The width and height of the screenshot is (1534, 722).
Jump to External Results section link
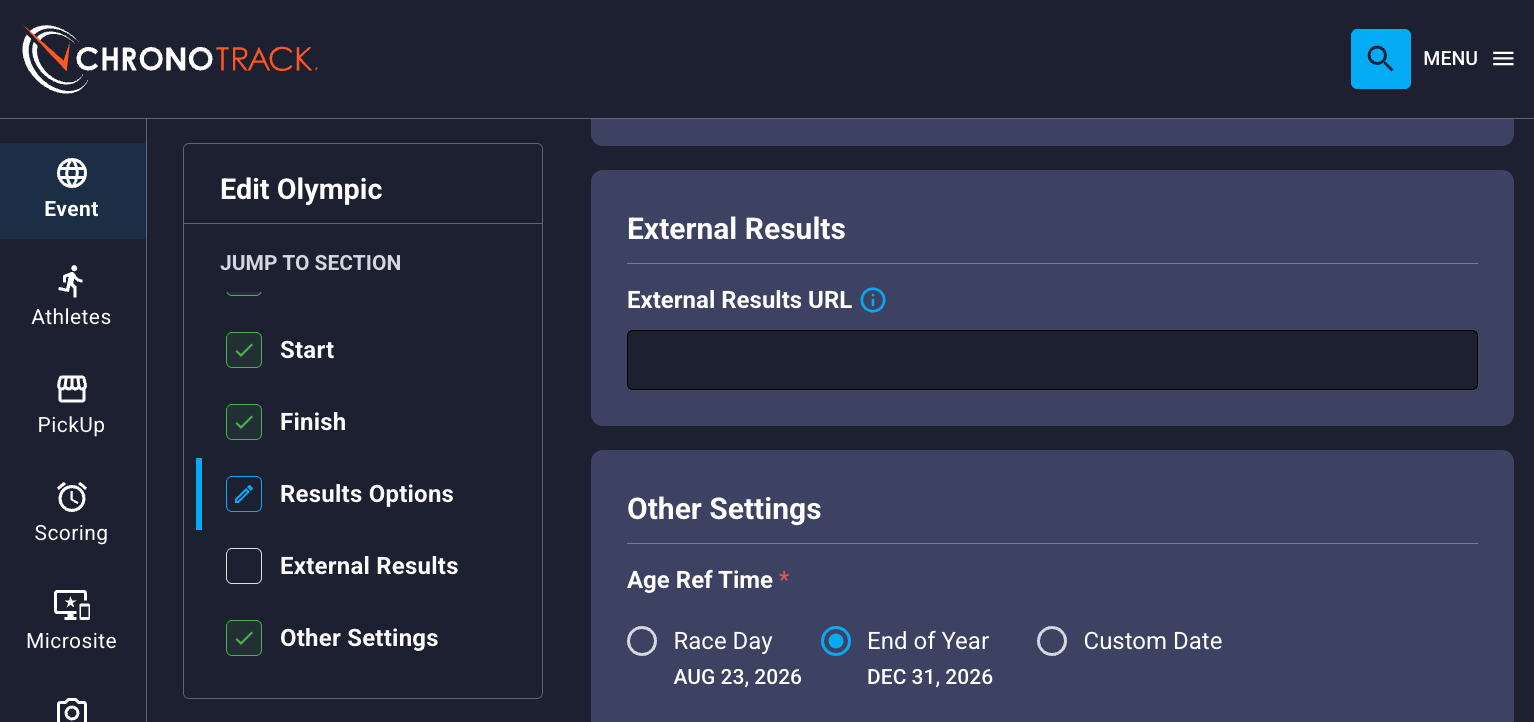pos(369,566)
